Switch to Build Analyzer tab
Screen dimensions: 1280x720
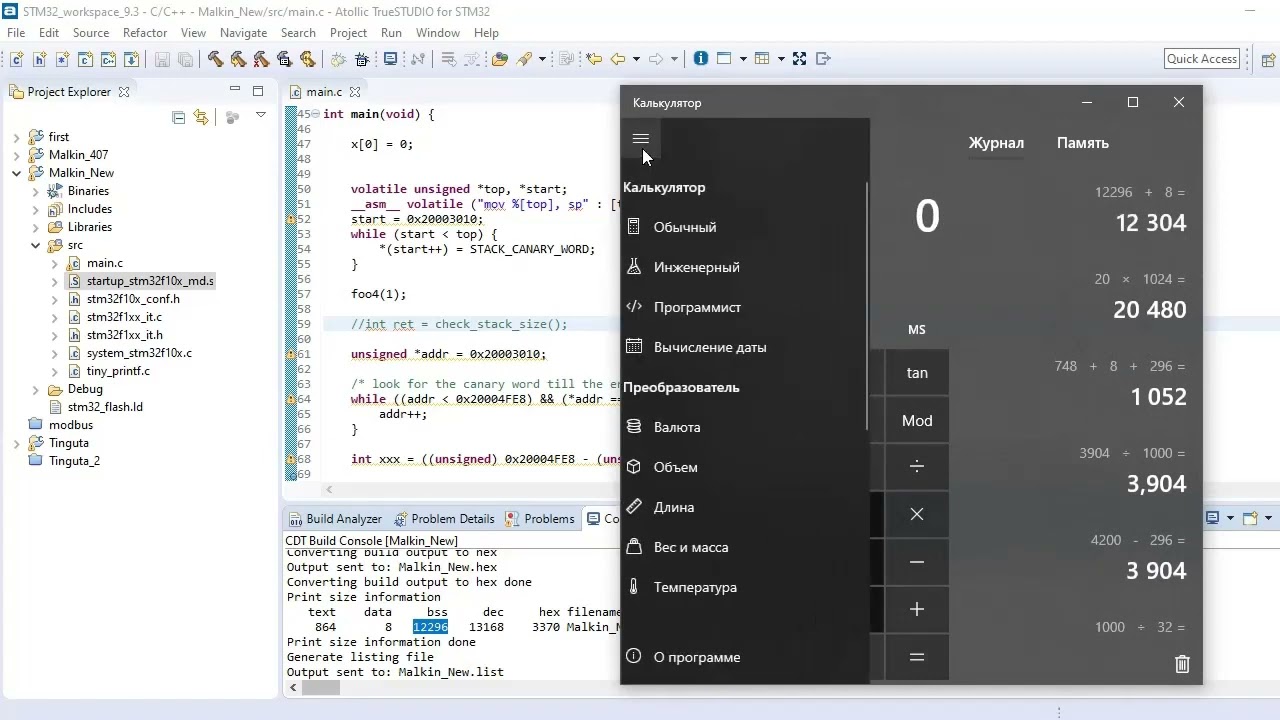click(x=335, y=519)
